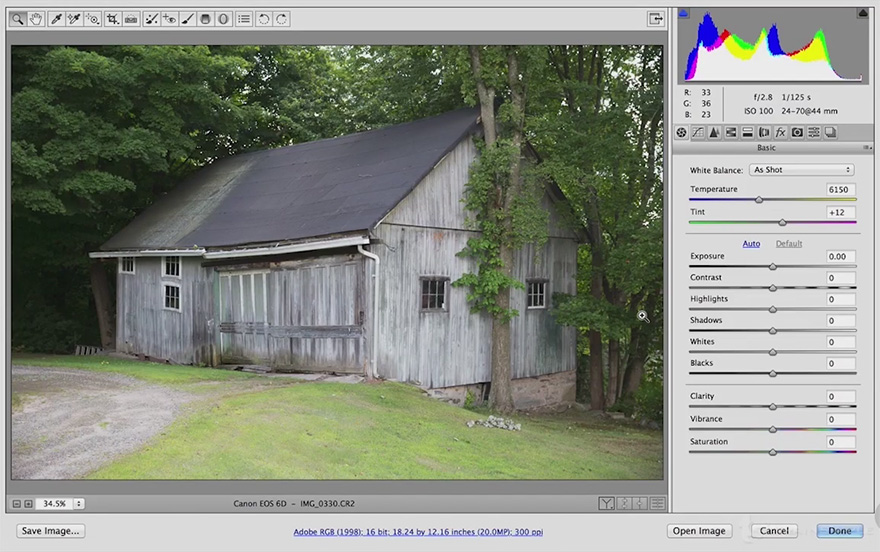
Task: Switch to the Detail panel tab
Action: 714,132
